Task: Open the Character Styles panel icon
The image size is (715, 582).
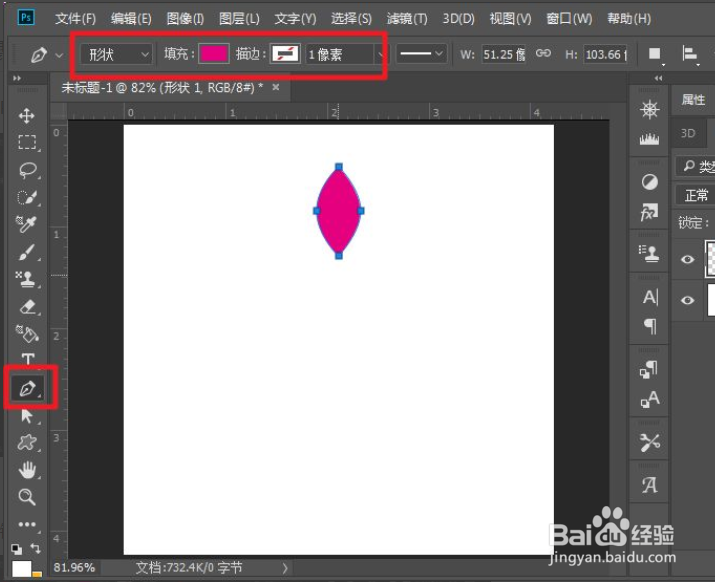Action: (650, 399)
